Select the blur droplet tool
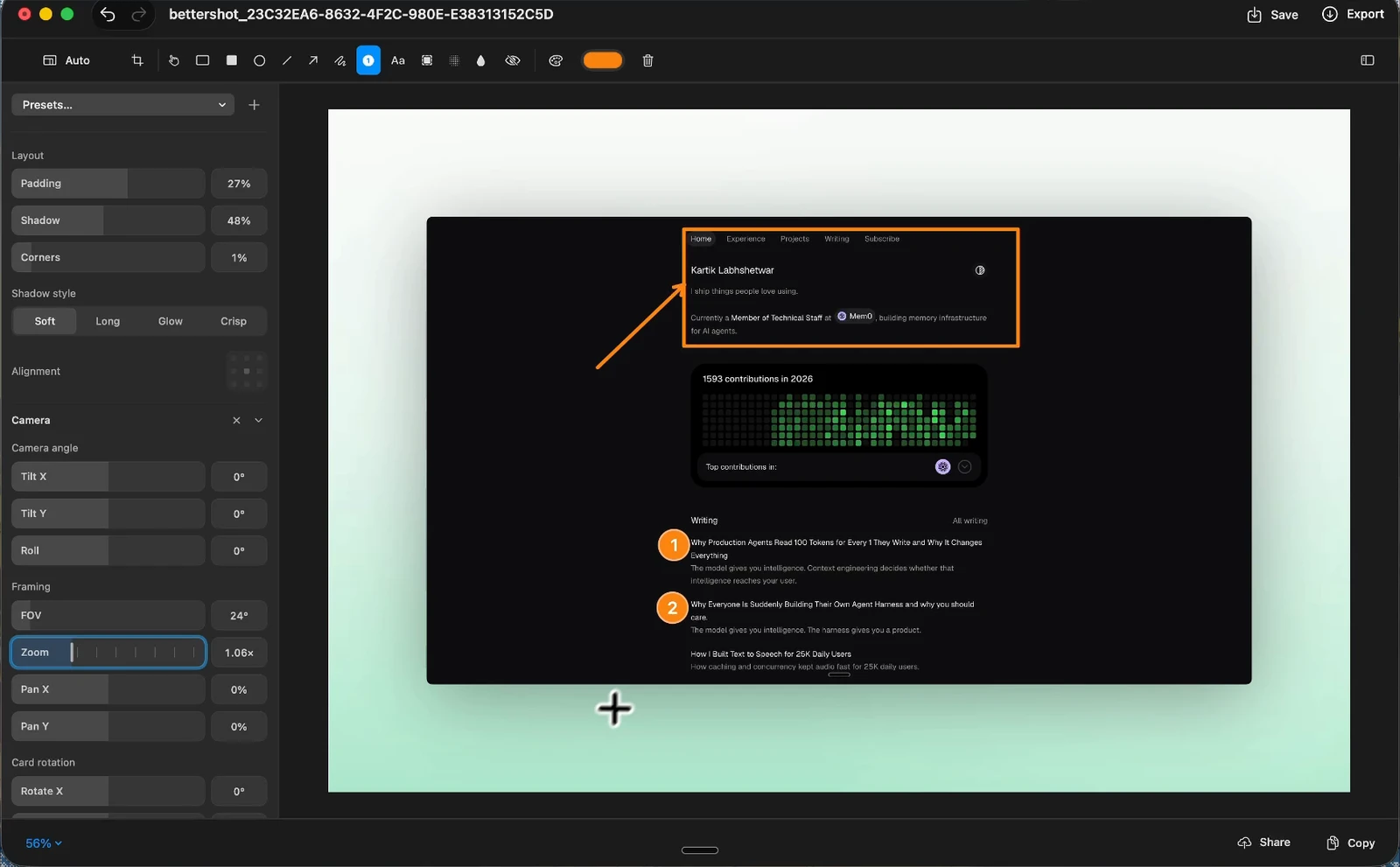 pos(480,60)
